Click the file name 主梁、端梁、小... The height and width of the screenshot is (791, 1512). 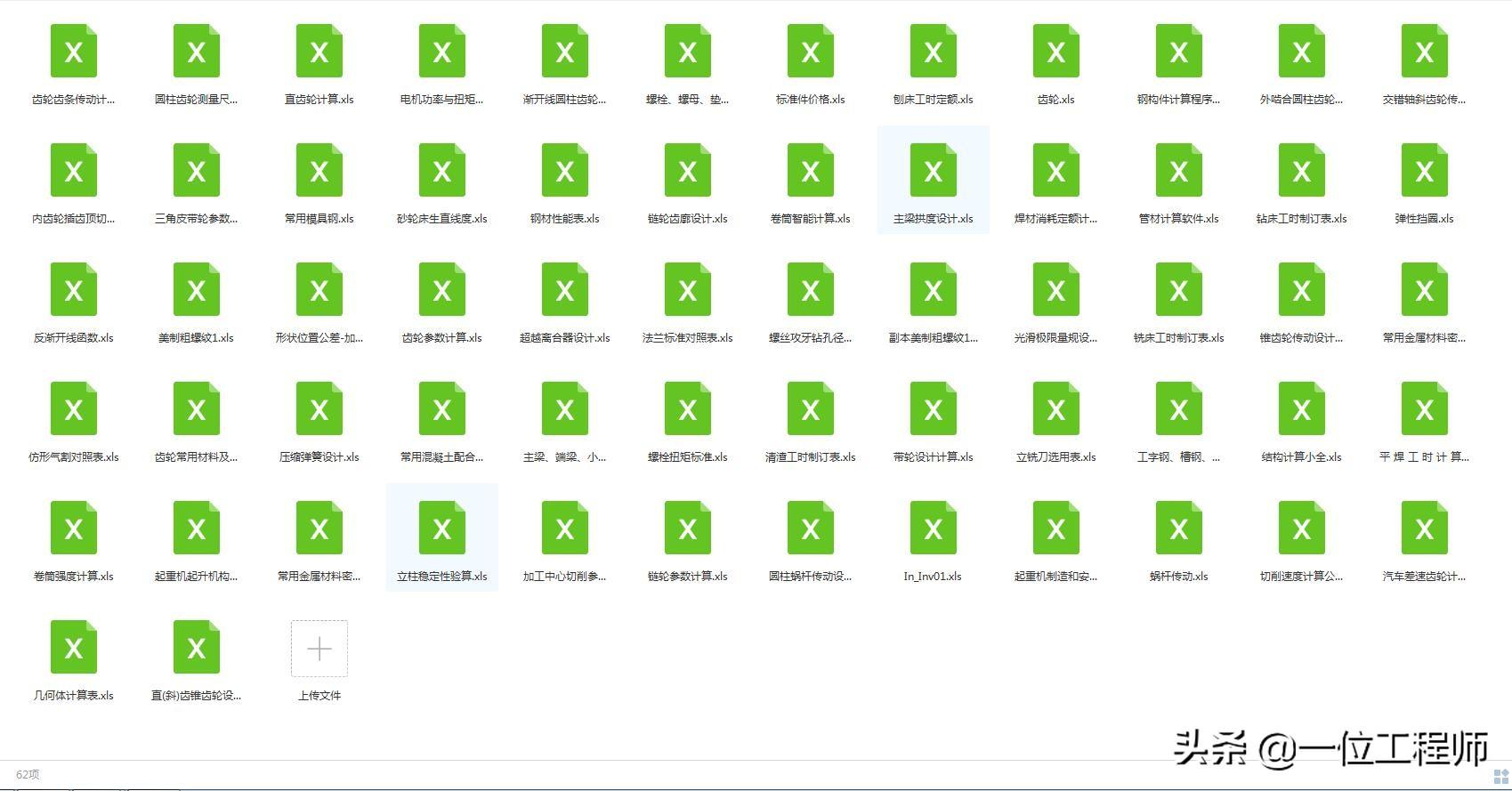[x=565, y=457]
